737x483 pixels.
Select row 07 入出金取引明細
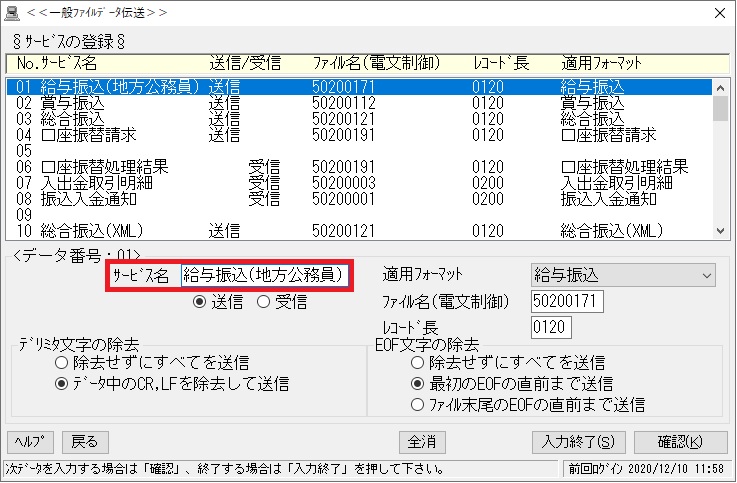pyautogui.click(x=359, y=183)
